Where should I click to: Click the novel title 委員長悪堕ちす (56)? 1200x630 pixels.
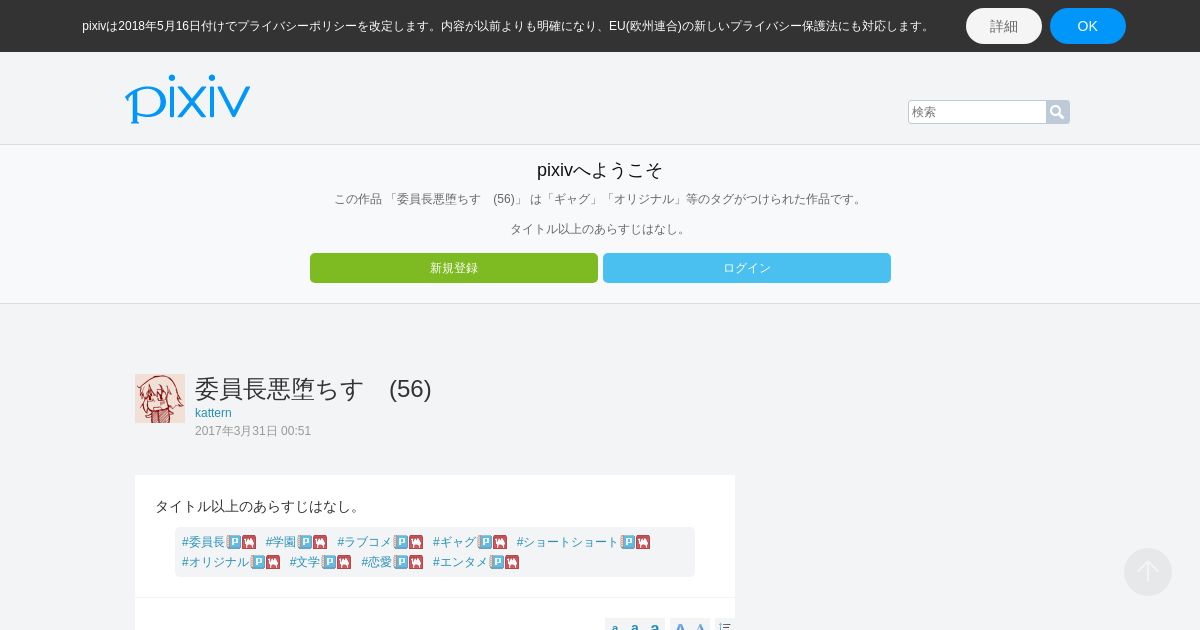(313, 389)
